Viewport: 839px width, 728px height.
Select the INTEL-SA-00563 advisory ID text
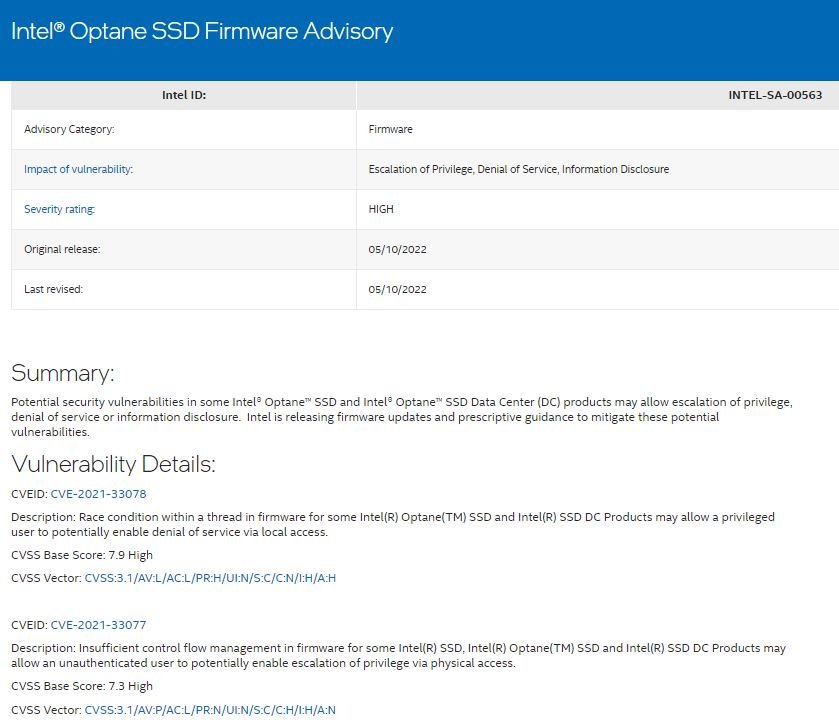775,95
